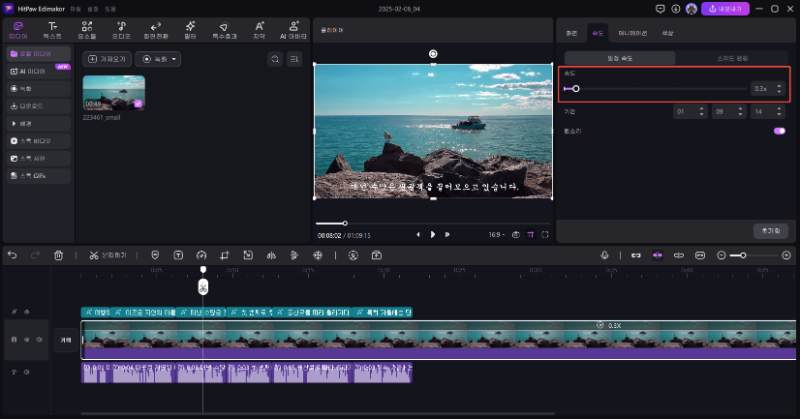Toggle the purple switch in the speed panel
Viewport: 800px width, 419px height.
tap(779, 130)
